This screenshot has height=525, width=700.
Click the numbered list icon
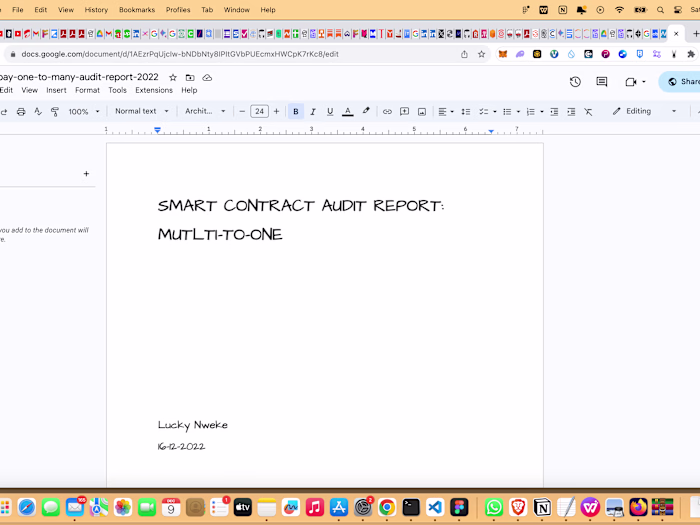pos(531,112)
